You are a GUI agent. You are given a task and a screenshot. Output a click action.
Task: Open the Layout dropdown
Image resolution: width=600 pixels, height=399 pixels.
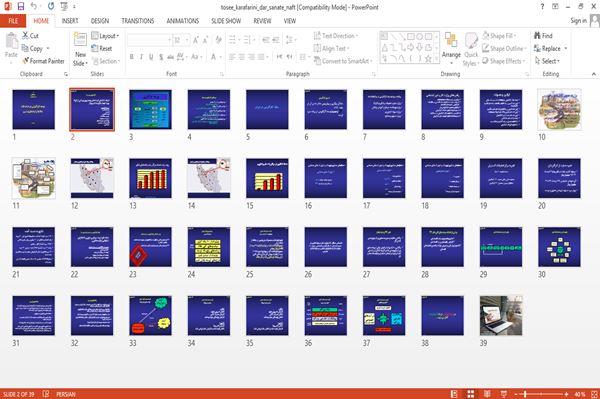[x=105, y=36]
